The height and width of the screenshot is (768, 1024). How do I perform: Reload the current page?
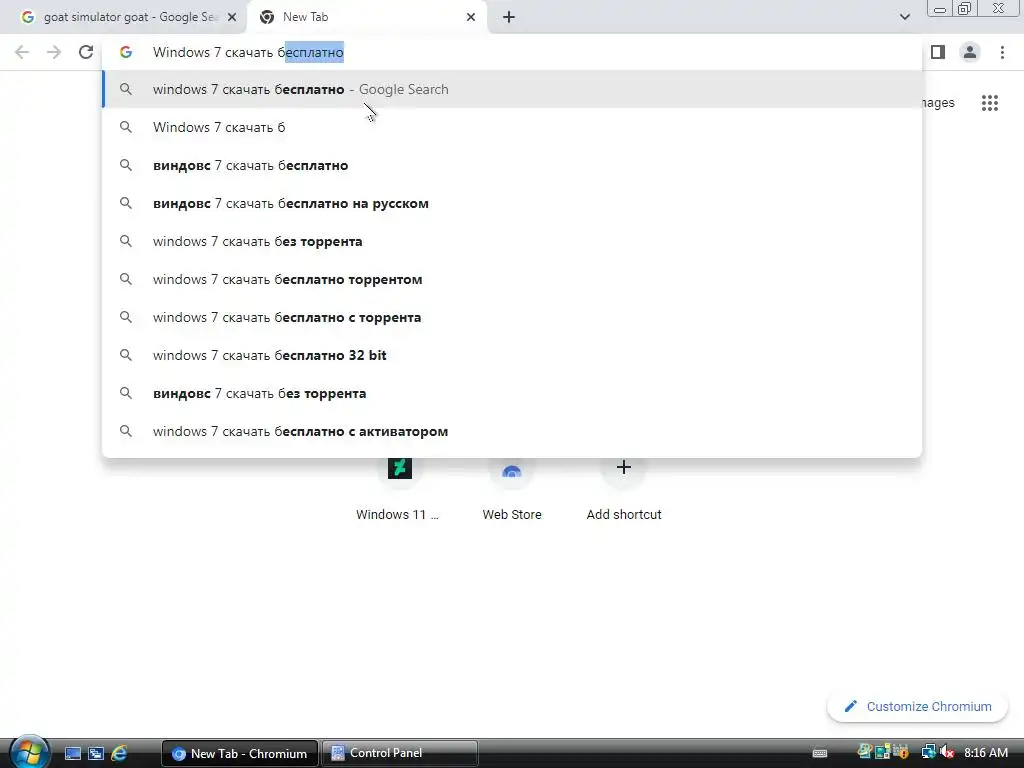[x=86, y=52]
